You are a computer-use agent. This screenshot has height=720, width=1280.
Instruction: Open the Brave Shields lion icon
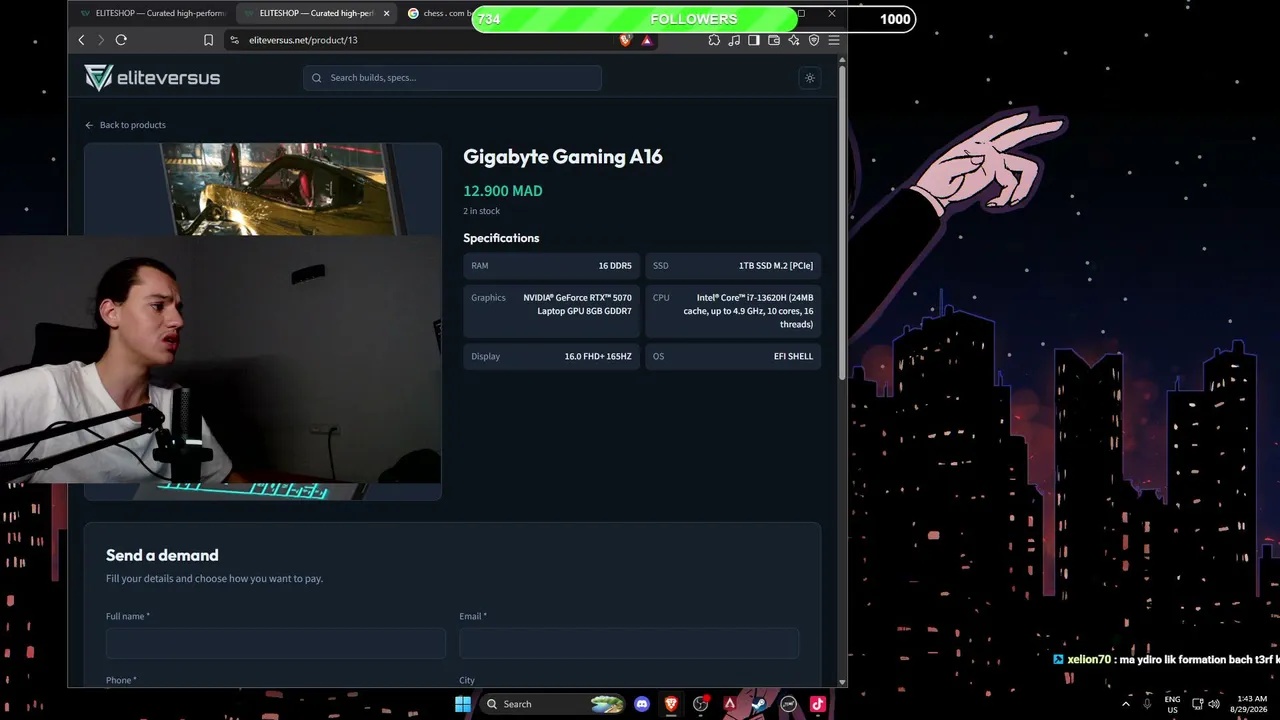pos(626,40)
